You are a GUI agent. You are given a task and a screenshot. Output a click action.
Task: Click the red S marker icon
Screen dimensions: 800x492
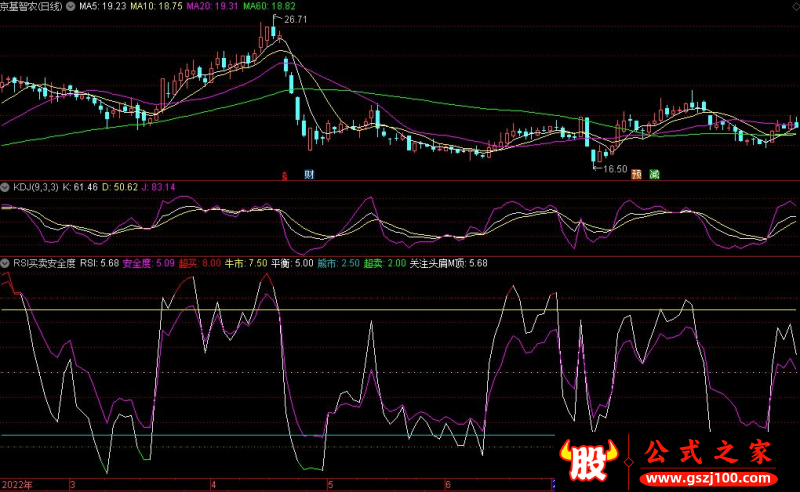coord(284,174)
